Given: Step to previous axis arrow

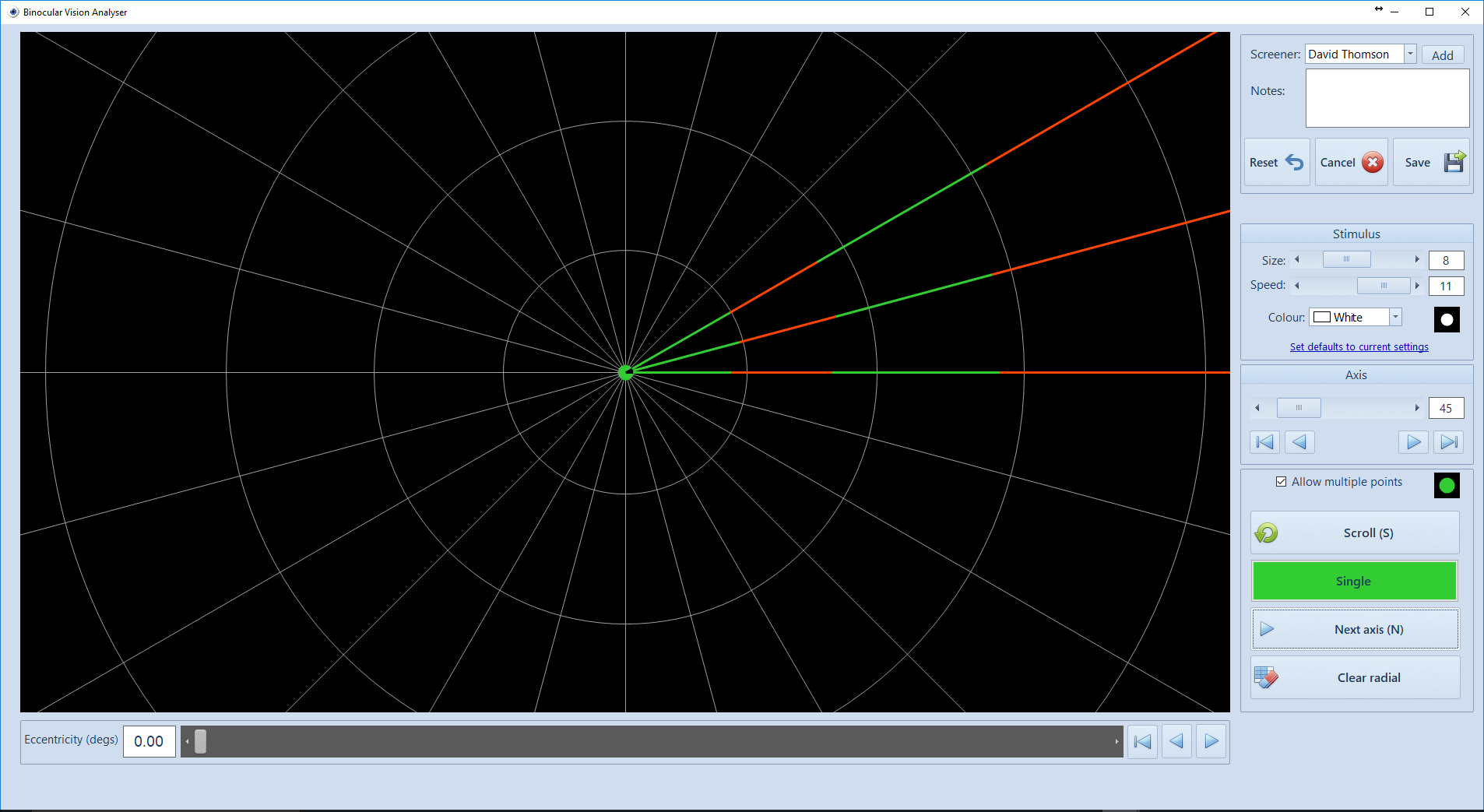Looking at the screenshot, I should 1299,442.
